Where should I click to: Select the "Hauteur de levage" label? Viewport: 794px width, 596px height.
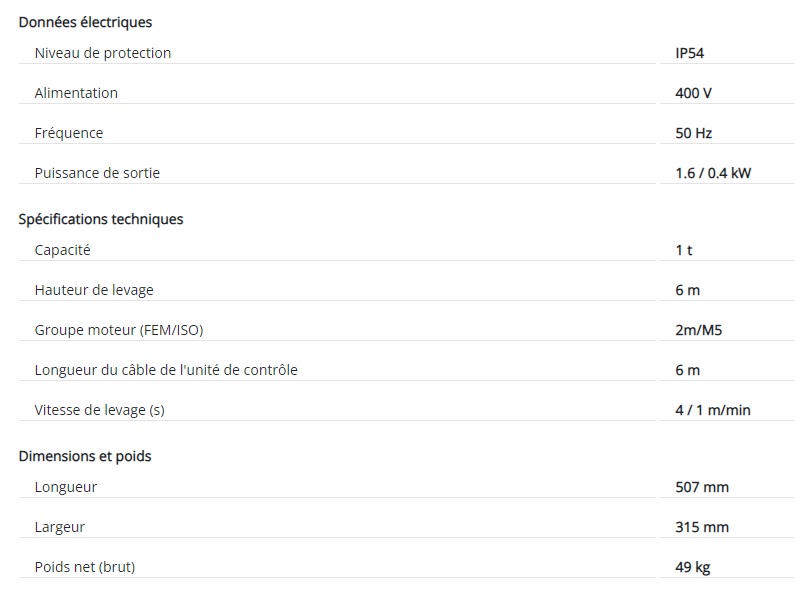[x=94, y=290]
